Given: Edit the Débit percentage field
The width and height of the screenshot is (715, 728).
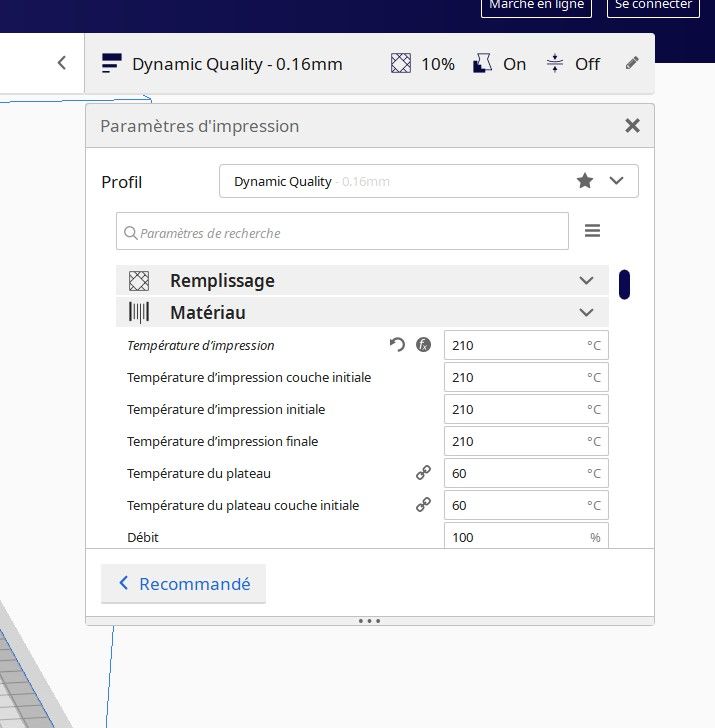Looking at the screenshot, I should 526,536.
